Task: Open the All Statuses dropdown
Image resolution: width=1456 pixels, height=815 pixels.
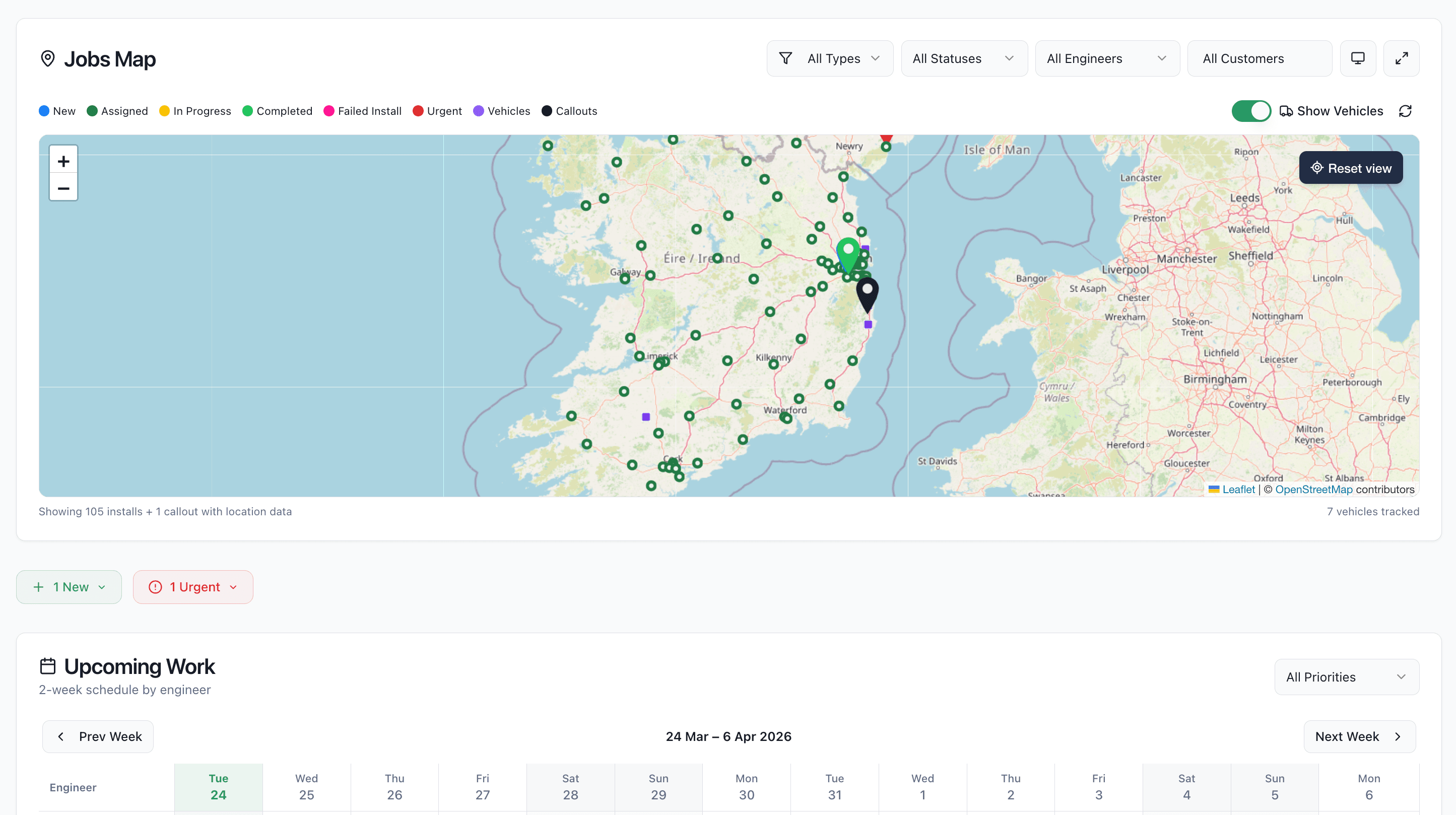Action: coord(964,58)
